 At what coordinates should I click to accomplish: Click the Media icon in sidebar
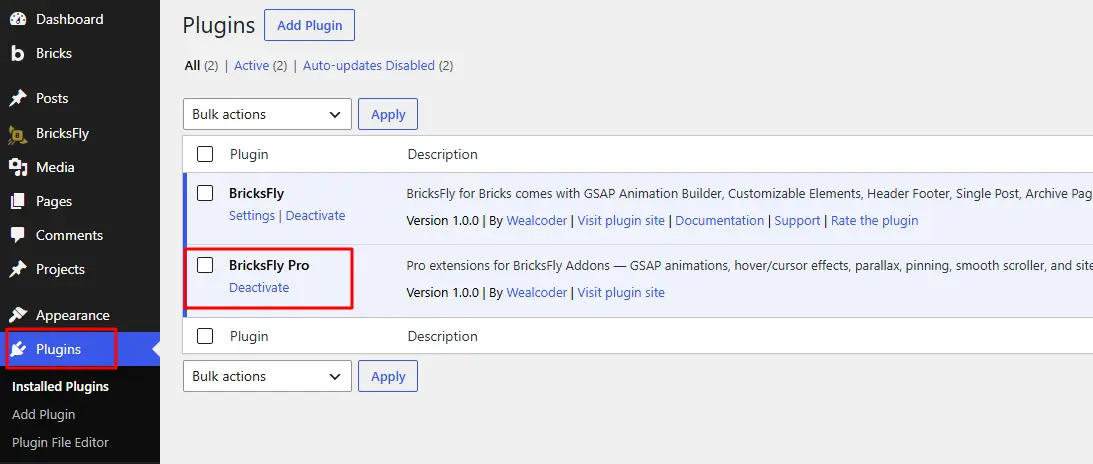(x=18, y=167)
